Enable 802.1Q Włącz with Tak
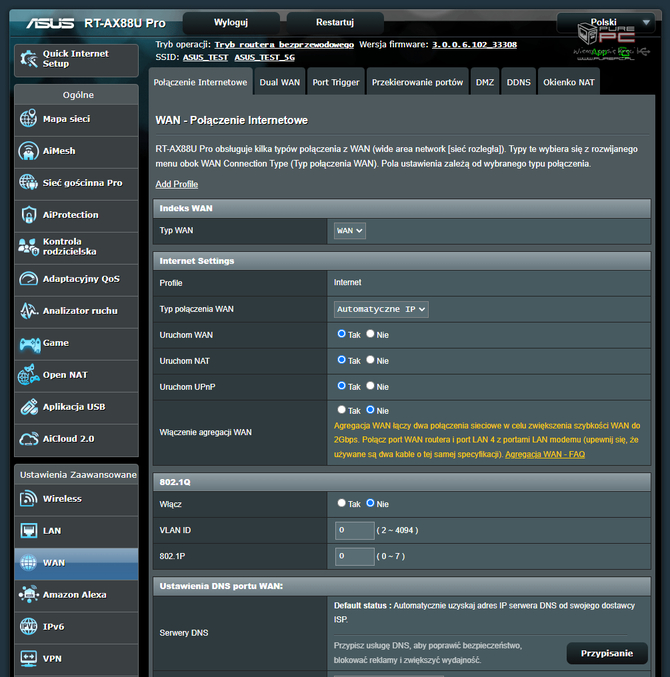The width and height of the screenshot is (670, 677). point(341,503)
